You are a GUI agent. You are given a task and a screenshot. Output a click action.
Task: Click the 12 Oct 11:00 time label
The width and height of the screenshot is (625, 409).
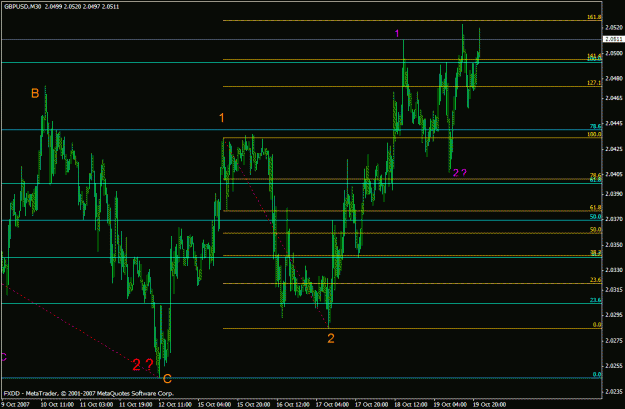pyautogui.click(x=175, y=404)
